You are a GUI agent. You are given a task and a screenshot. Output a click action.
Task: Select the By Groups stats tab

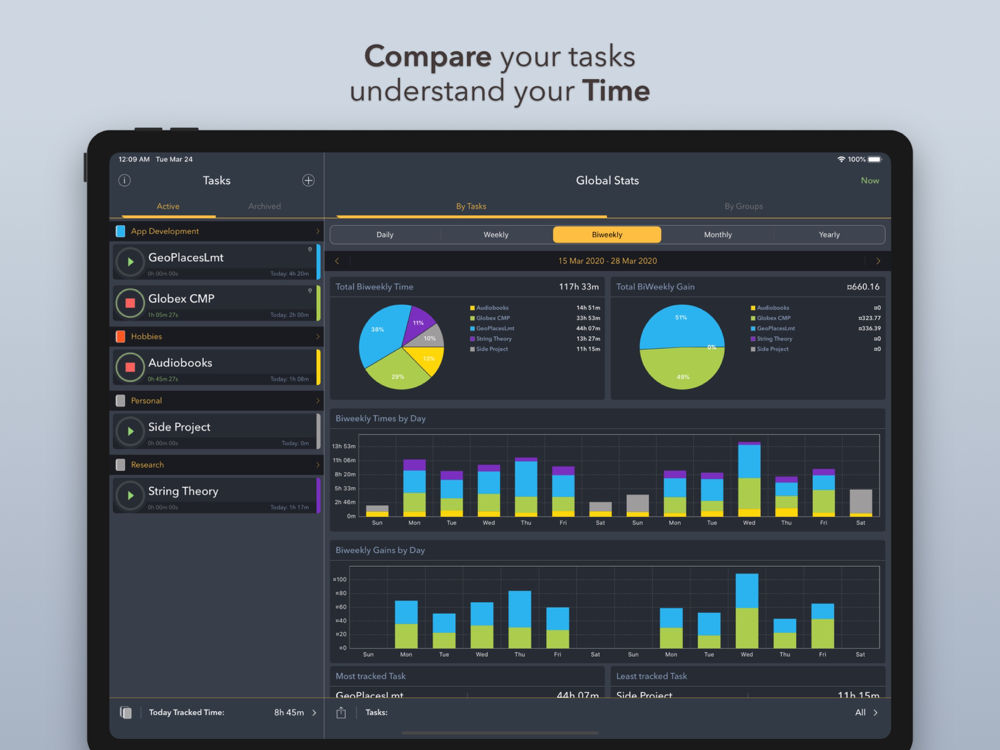pos(744,207)
